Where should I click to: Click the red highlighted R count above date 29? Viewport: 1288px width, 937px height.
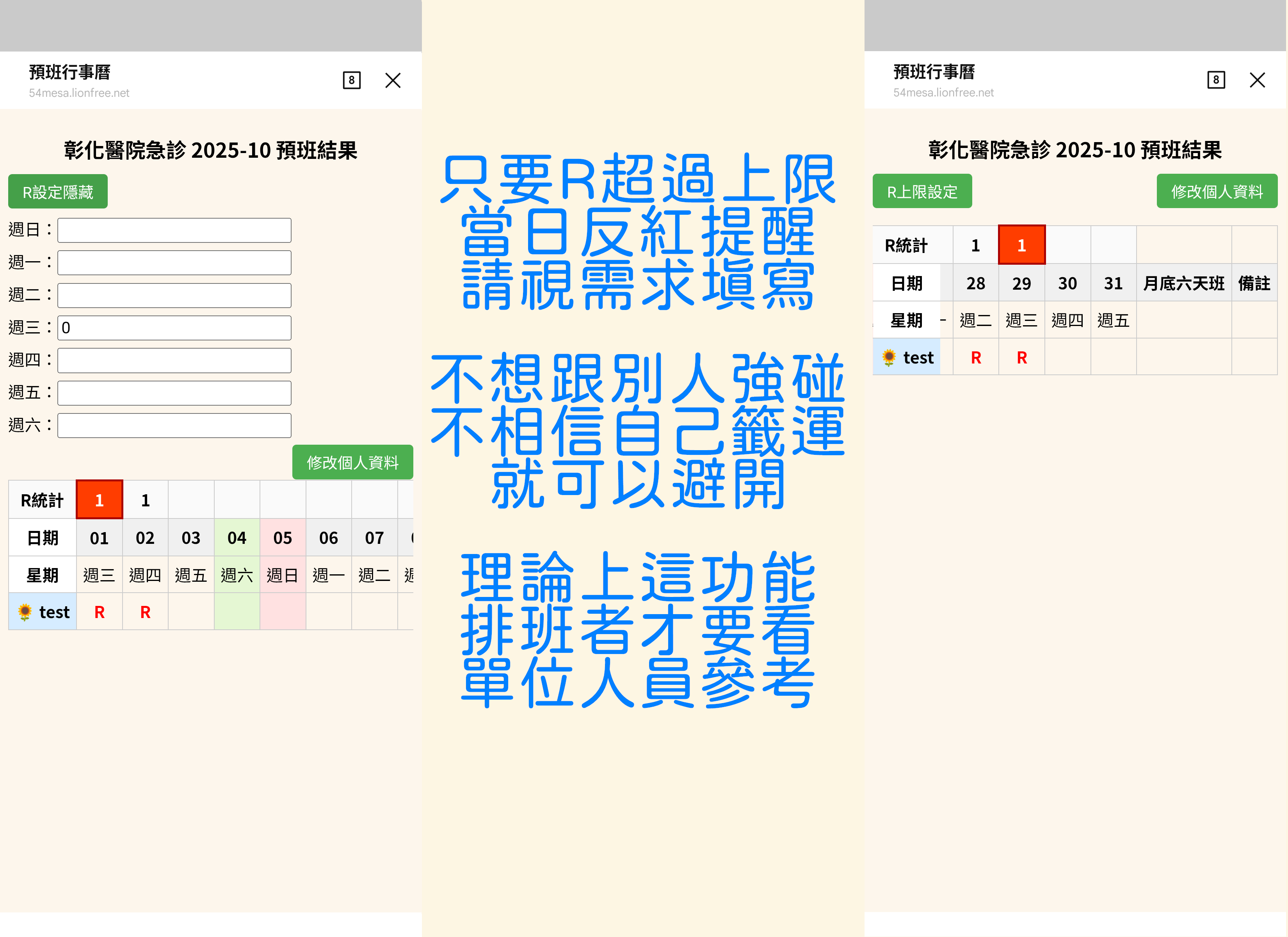[1021, 245]
